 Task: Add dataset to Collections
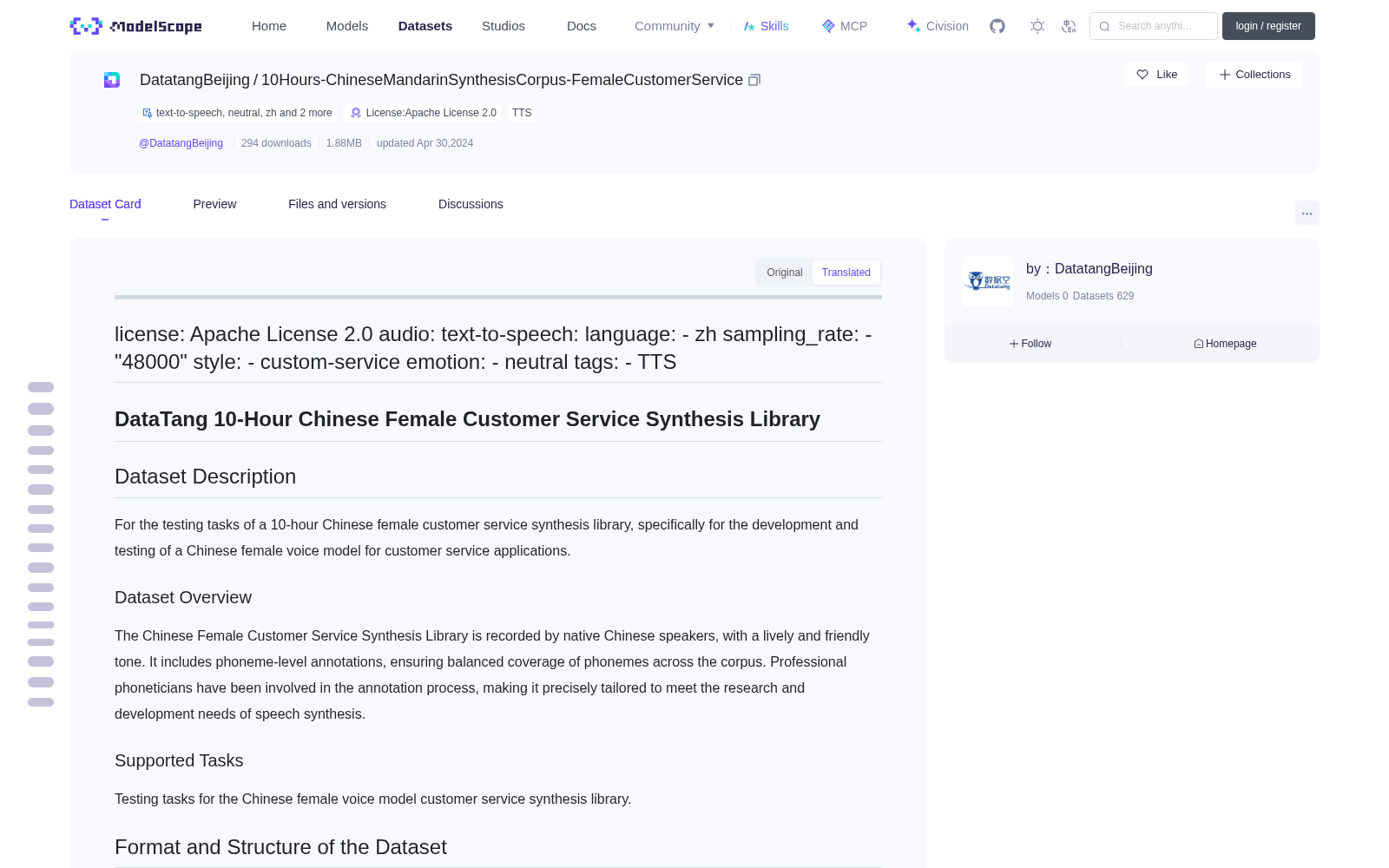(x=1254, y=75)
